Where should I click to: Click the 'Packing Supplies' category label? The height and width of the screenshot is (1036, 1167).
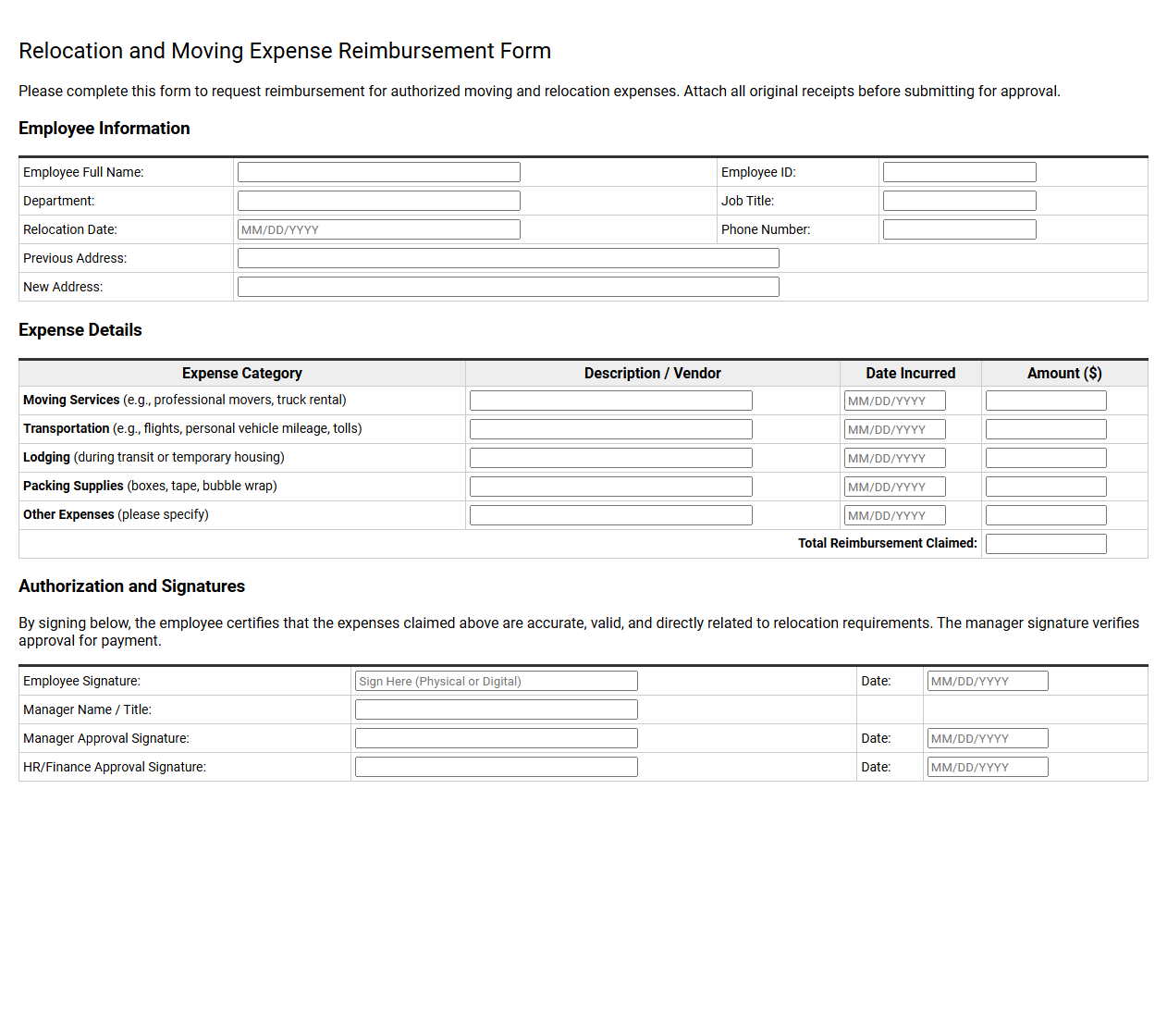click(x=73, y=486)
